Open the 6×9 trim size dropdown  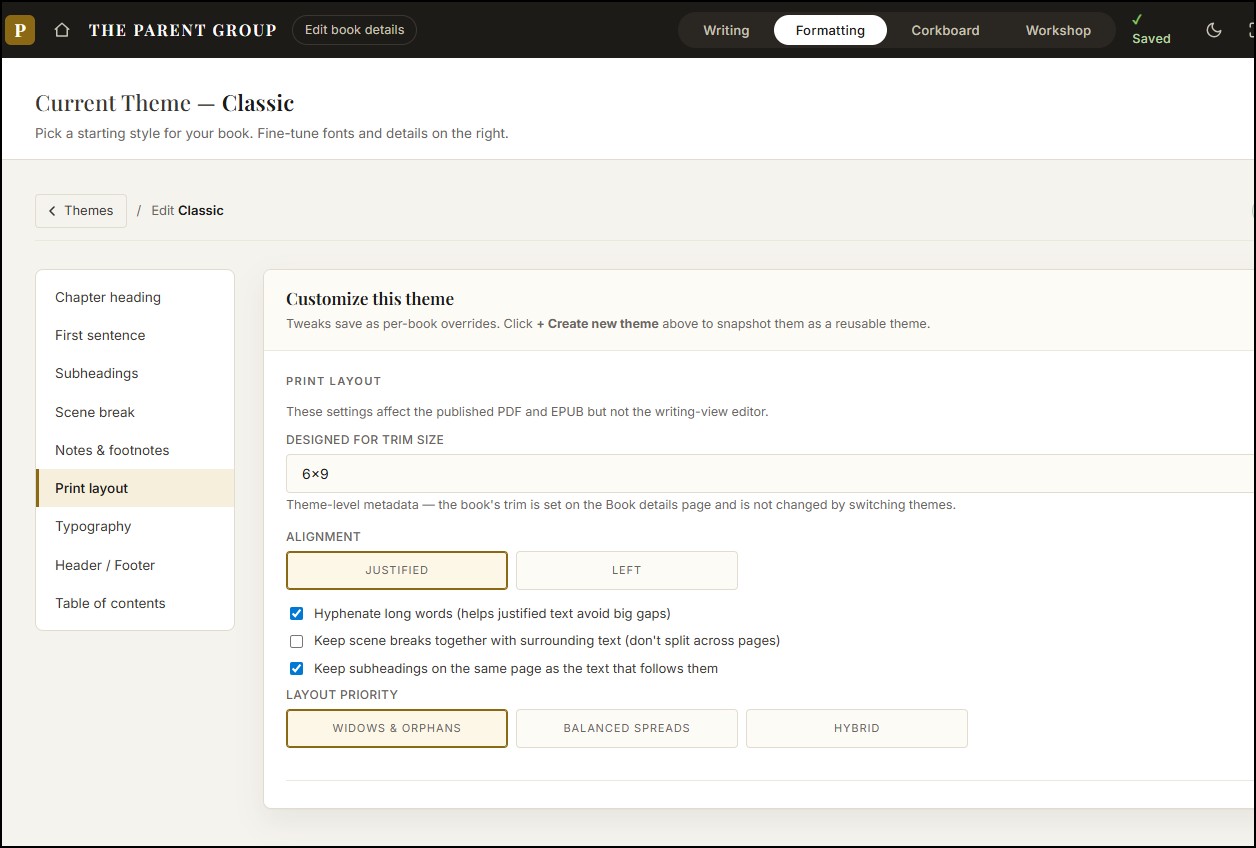(x=770, y=473)
